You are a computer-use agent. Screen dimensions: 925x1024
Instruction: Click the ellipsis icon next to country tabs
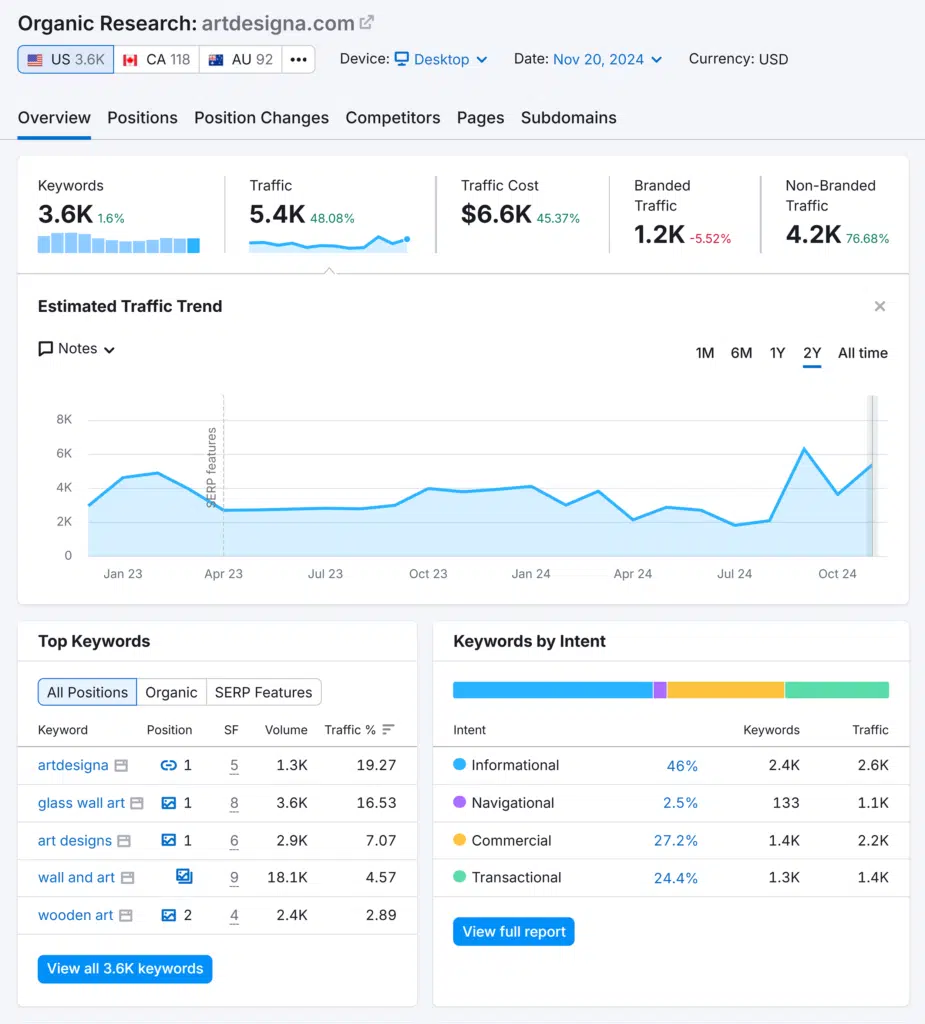[297, 59]
